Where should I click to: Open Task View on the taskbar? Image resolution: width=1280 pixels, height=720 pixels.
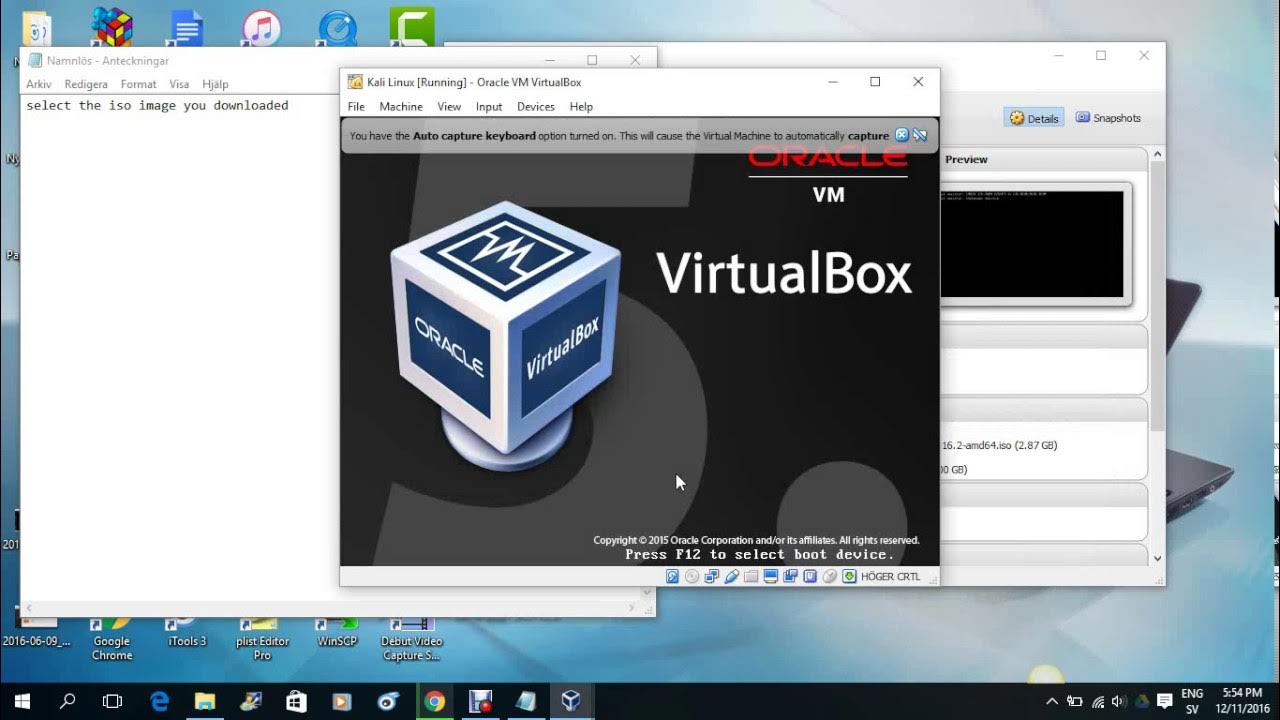click(x=113, y=701)
